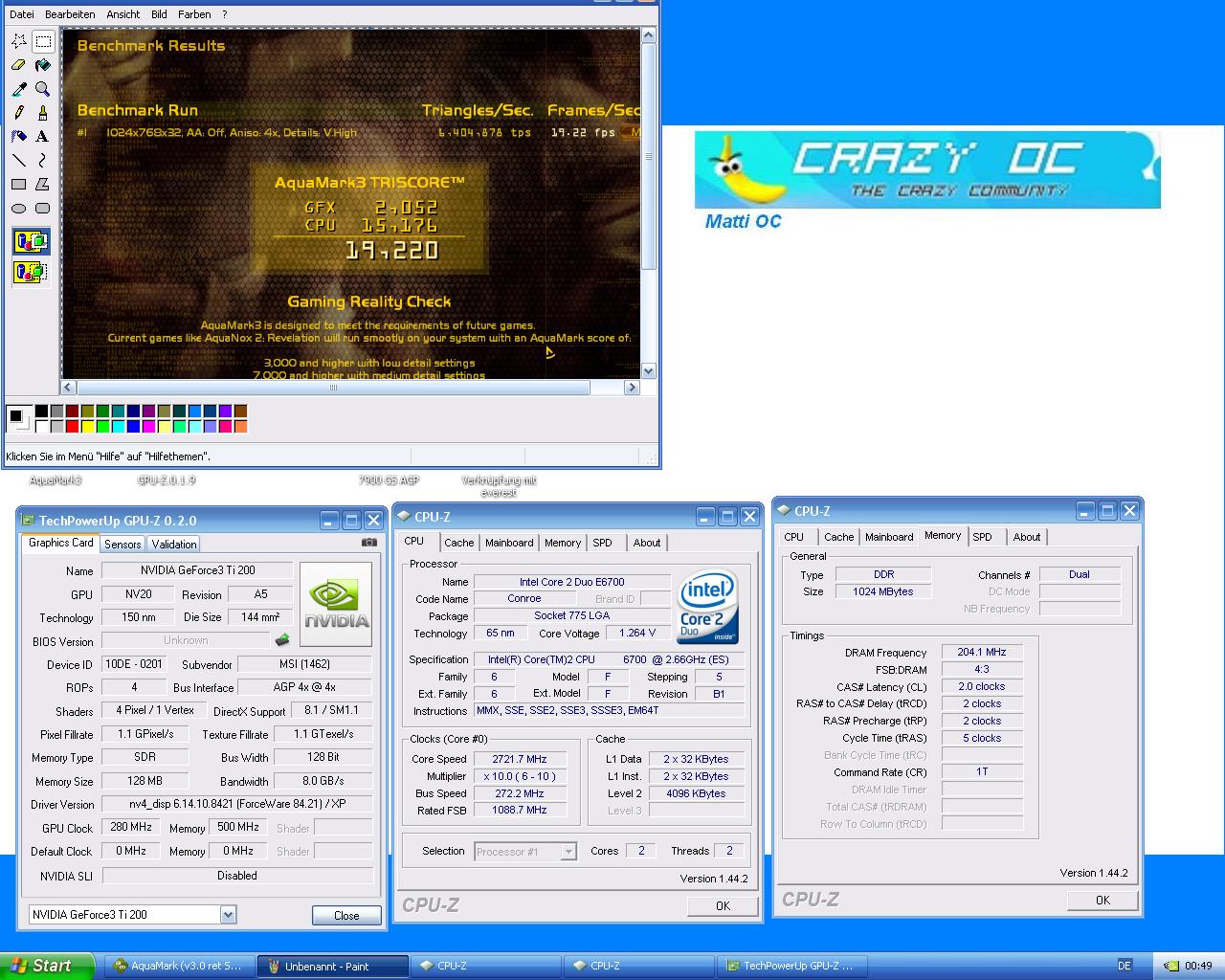Click Close button in GPU-Z
This screenshot has height=980, width=1225.
[346, 916]
